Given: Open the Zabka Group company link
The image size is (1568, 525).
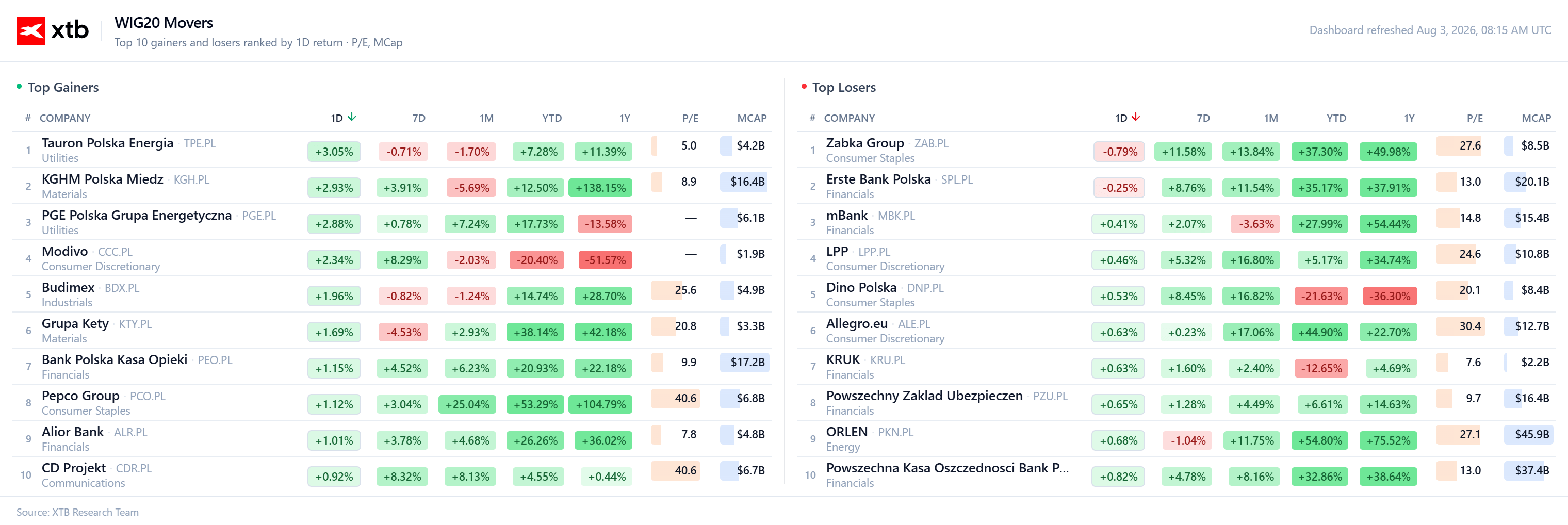Looking at the screenshot, I should [864, 143].
